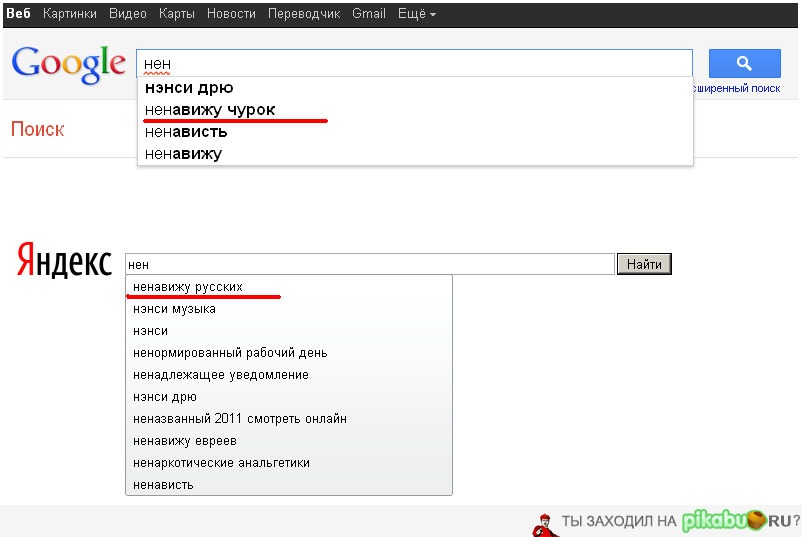Open Переводчик in the top bar

coord(304,13)
